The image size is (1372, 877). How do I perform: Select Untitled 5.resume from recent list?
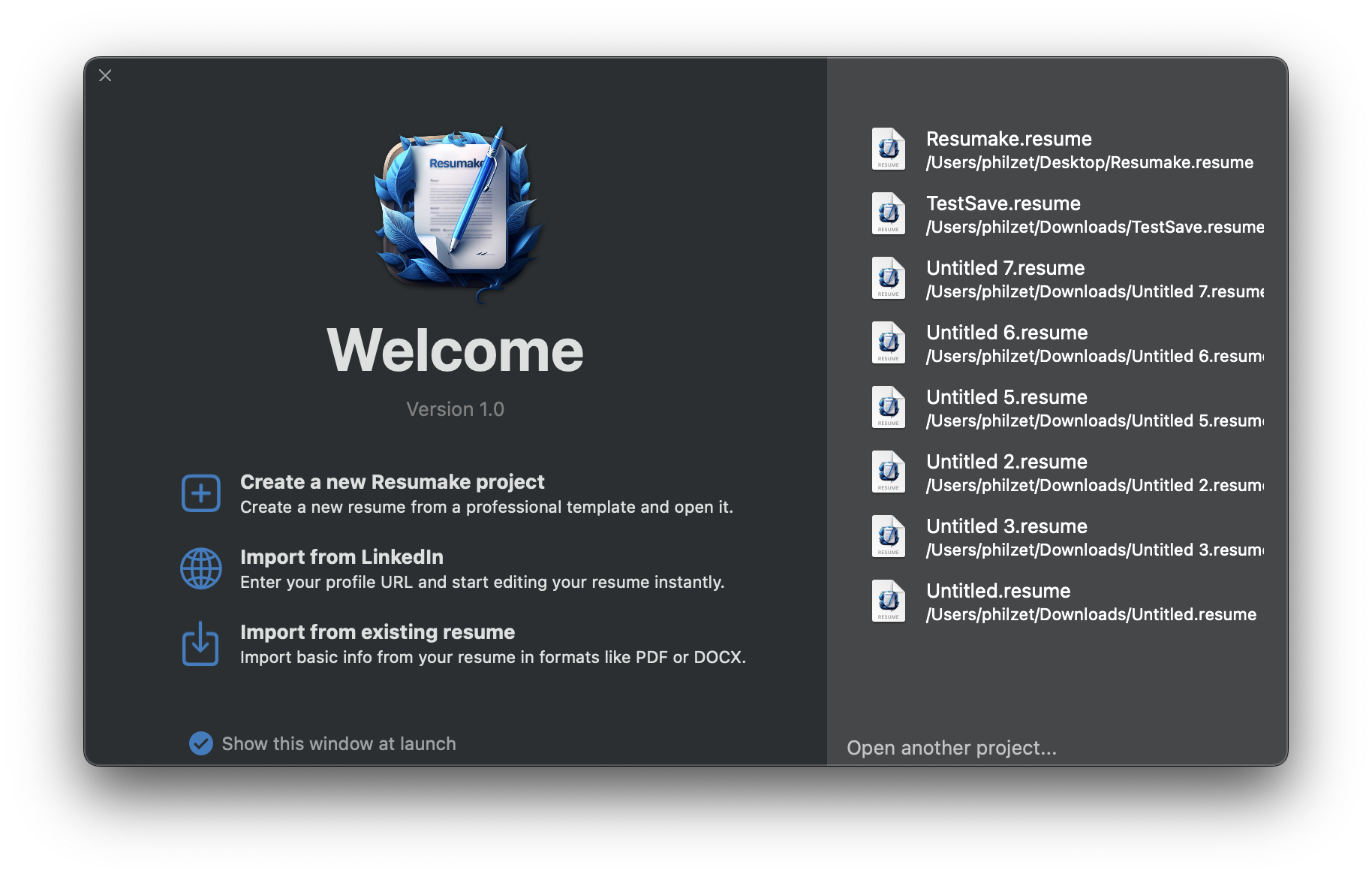pos(1007,397)
